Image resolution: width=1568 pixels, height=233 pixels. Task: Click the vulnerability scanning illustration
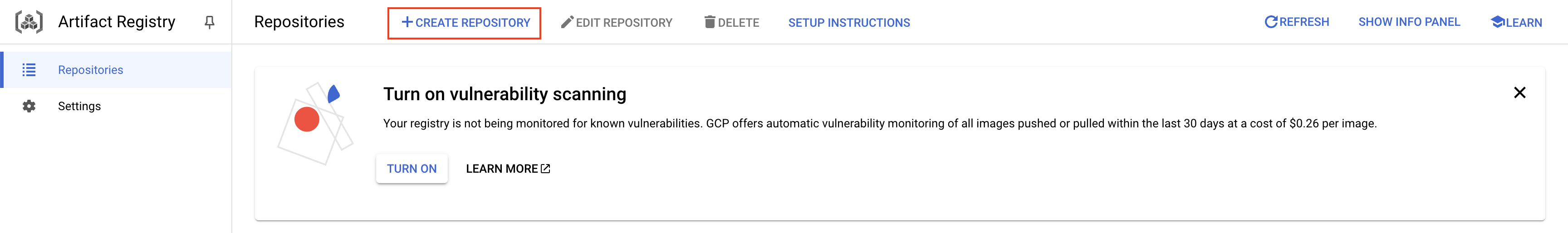(315, 123)
